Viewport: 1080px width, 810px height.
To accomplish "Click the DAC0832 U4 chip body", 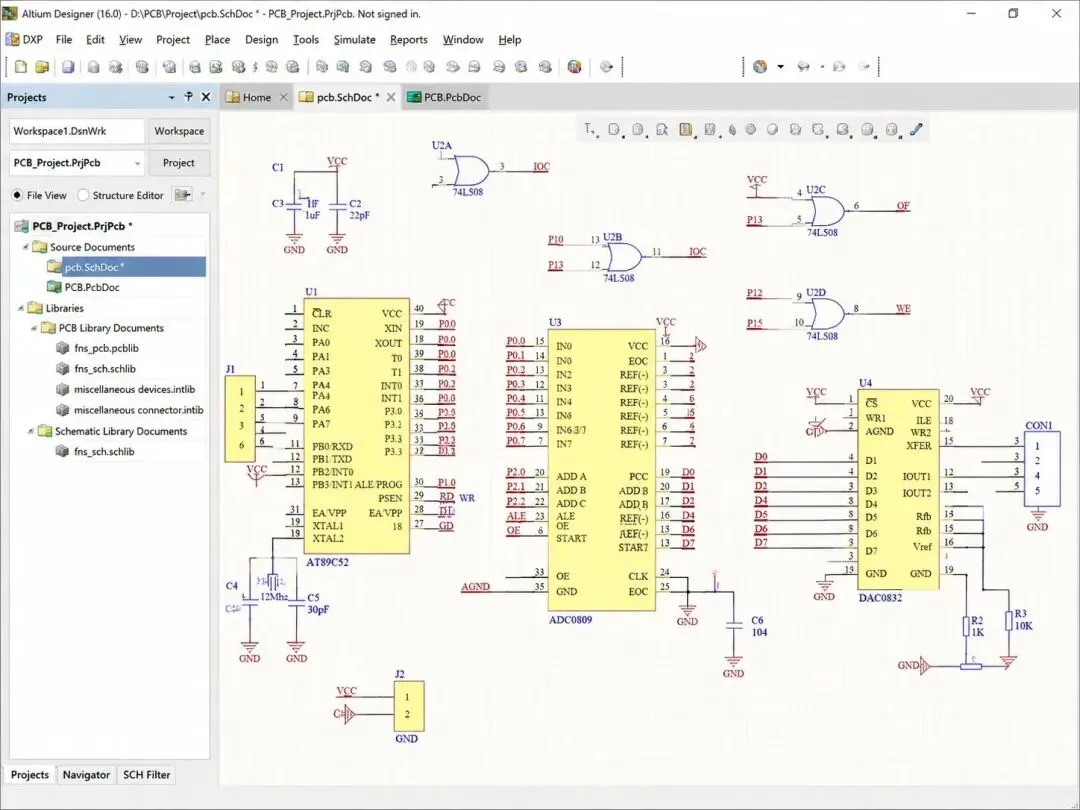I will tap(899, 490).
